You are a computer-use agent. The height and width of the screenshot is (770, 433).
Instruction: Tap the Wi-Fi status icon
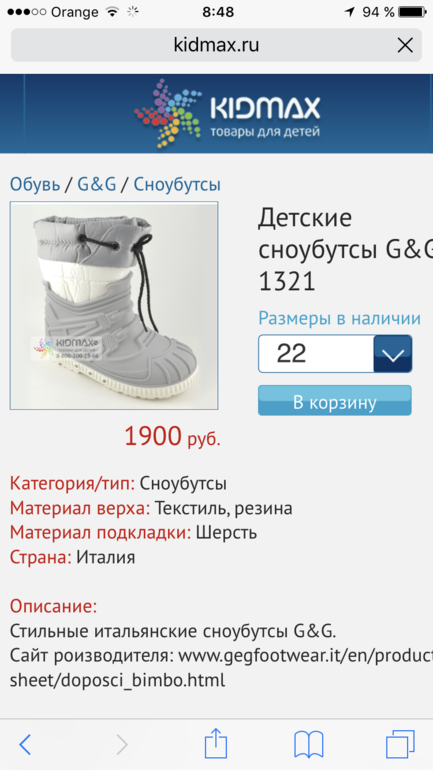point(113,12)
